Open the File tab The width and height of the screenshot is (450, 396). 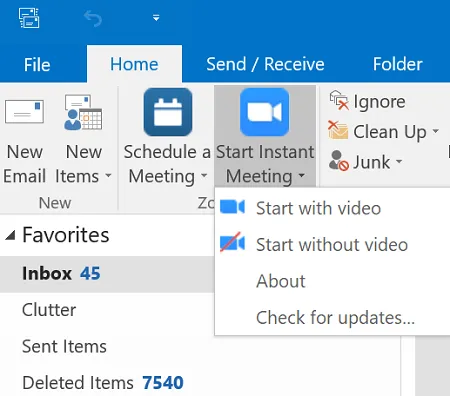coord(37,64)
